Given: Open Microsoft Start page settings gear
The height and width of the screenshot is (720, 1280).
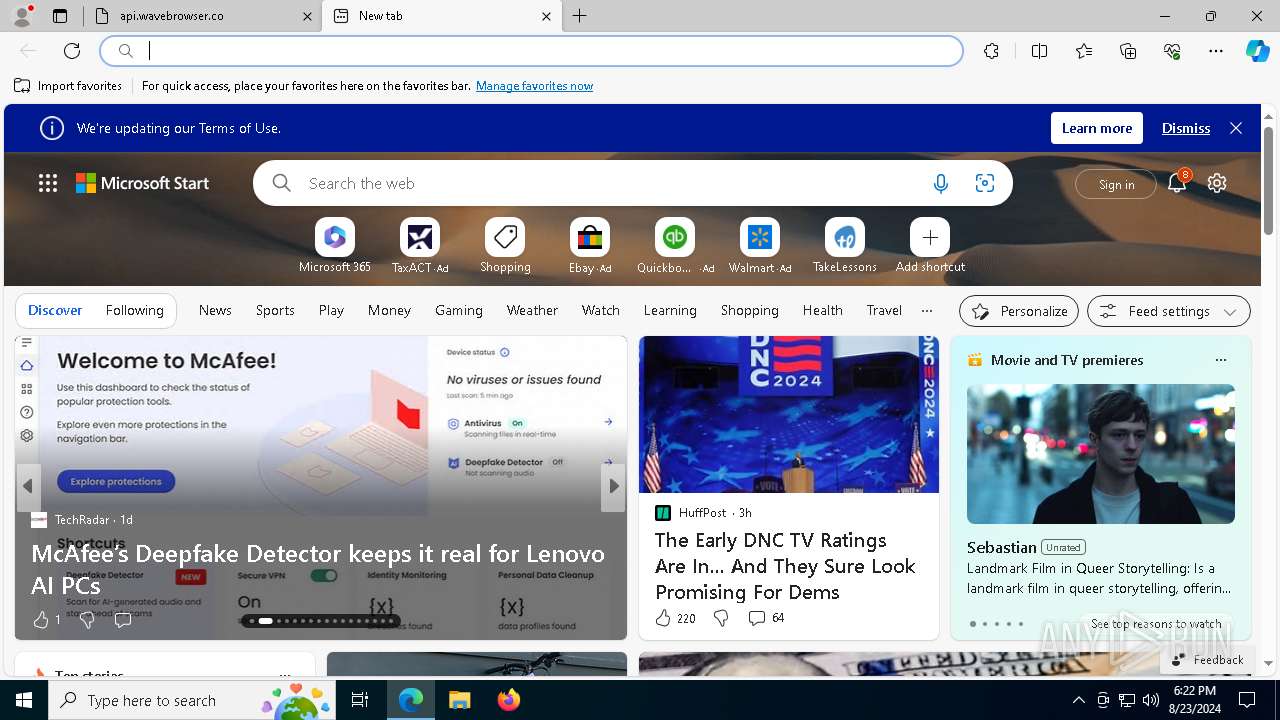Looking at the screenshot, I should (1217, 183).
